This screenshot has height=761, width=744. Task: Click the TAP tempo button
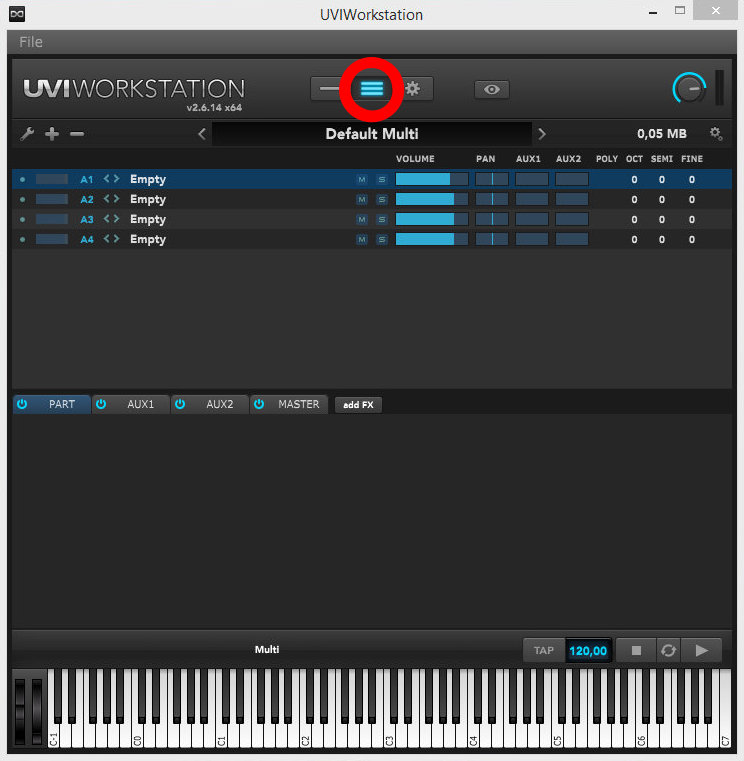click(544, 650)
